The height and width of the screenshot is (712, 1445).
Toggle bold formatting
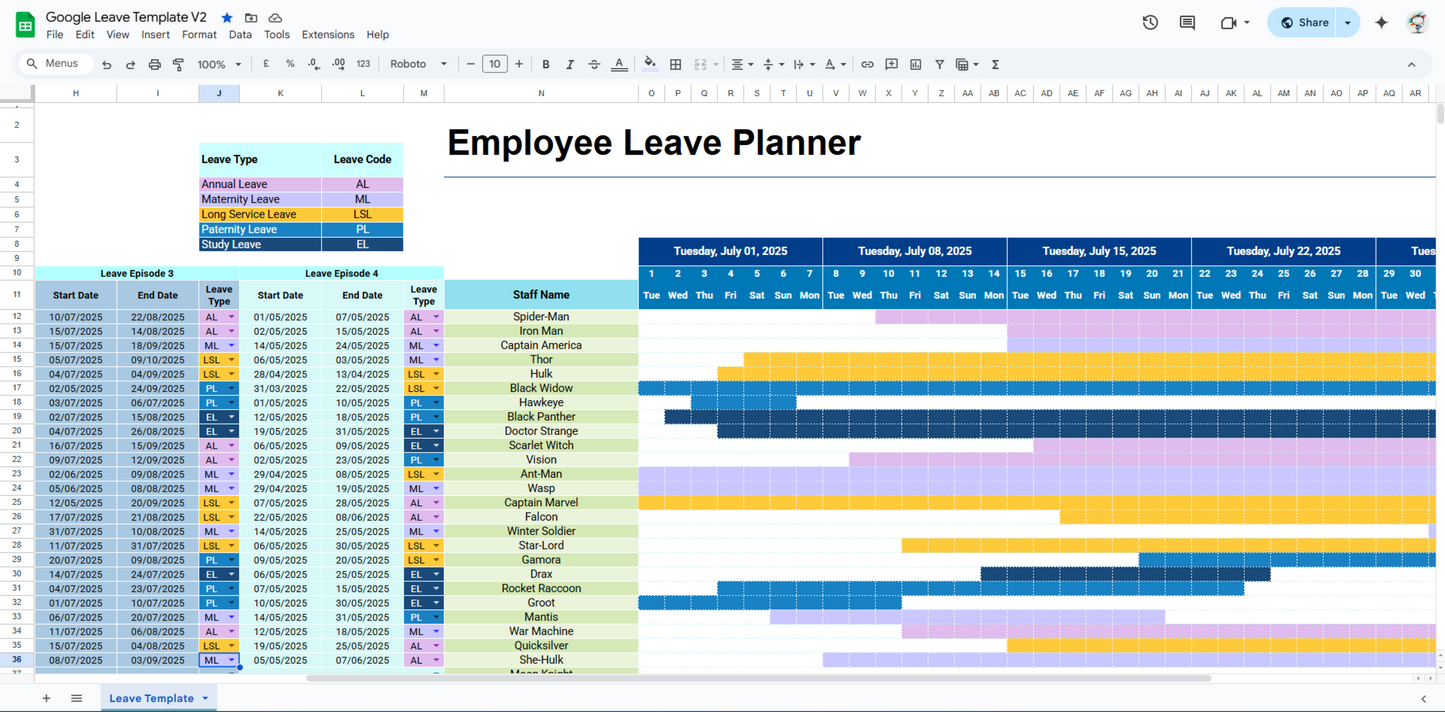[x=545, y=64]
